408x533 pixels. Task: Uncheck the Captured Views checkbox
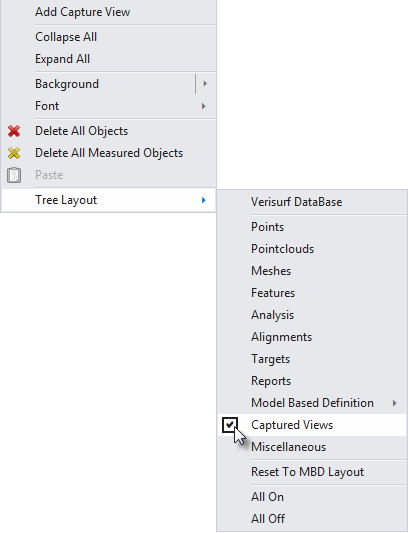[230, 425]
